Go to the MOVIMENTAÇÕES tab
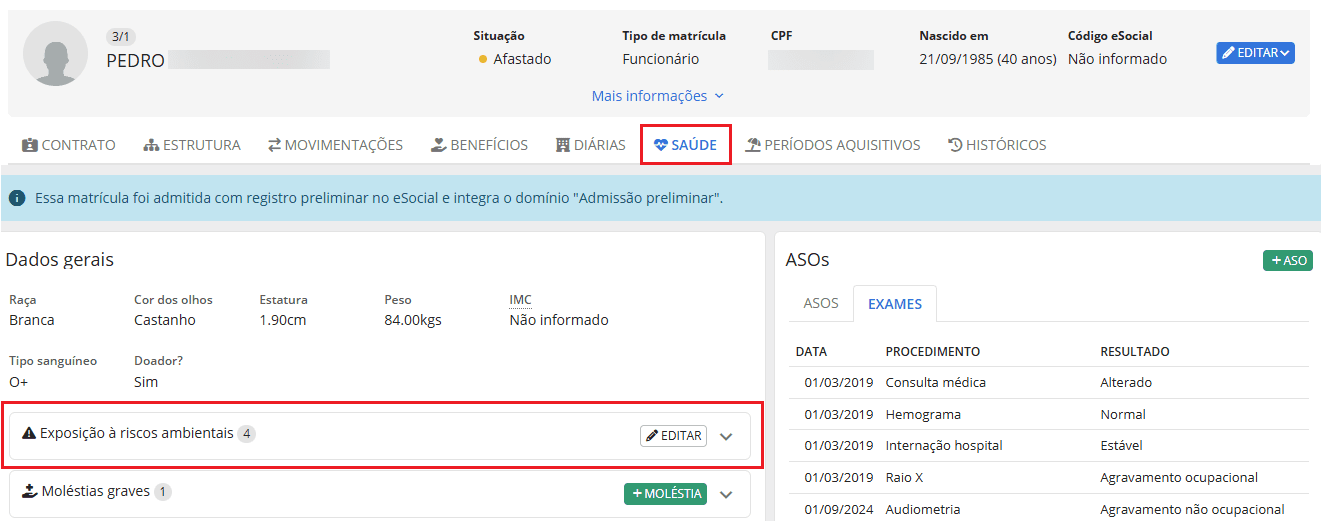 coord(335,145)
